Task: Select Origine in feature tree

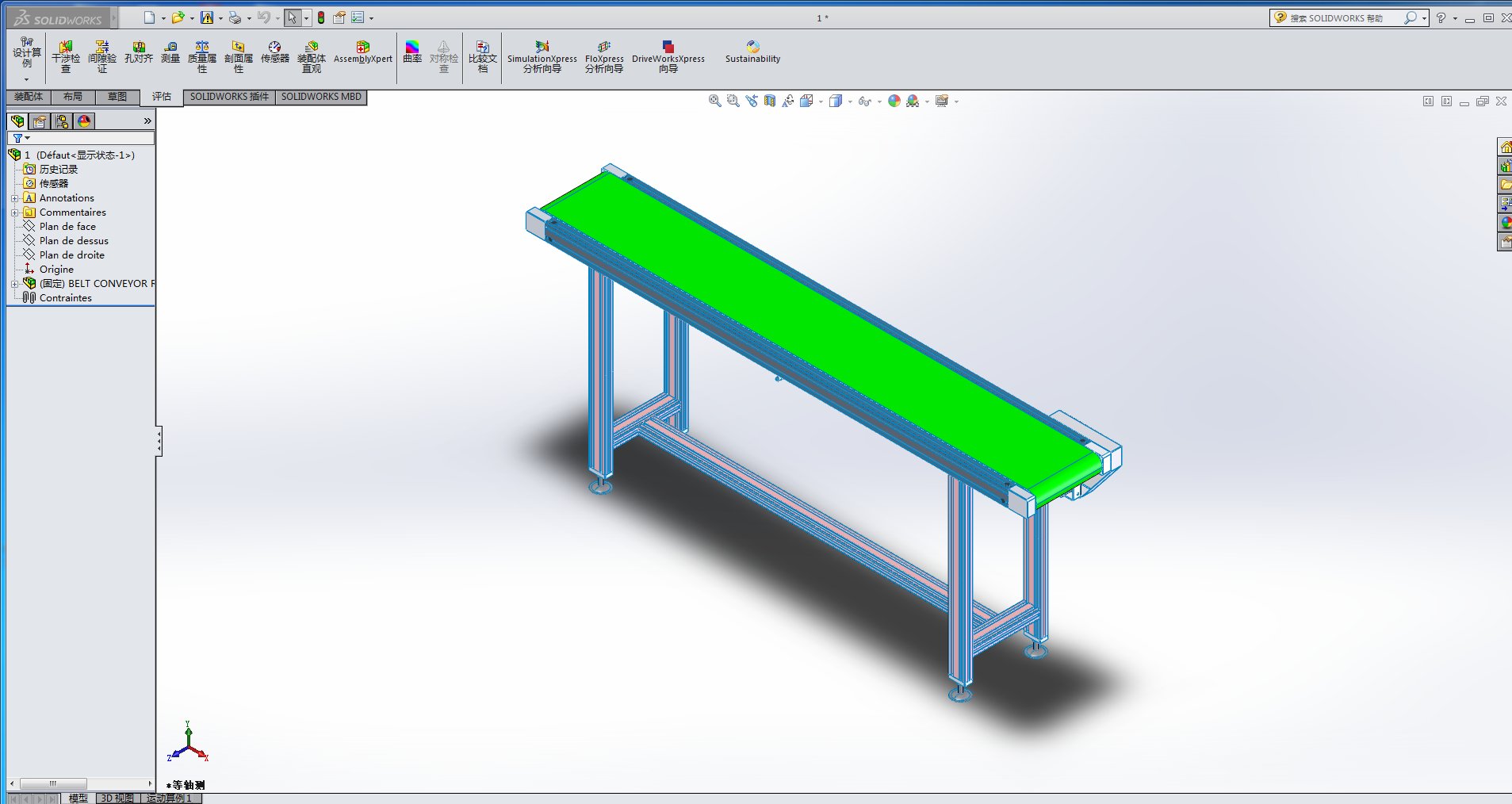Action: 56,270
